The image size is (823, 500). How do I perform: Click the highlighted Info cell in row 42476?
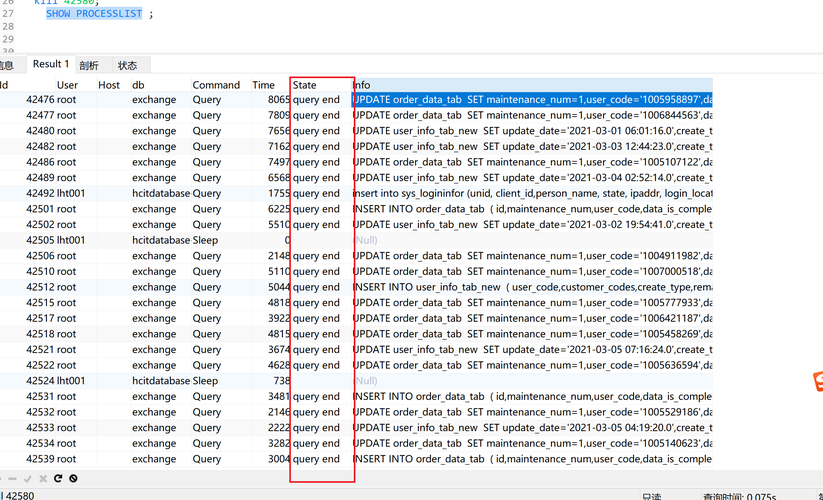pos(532,100)
